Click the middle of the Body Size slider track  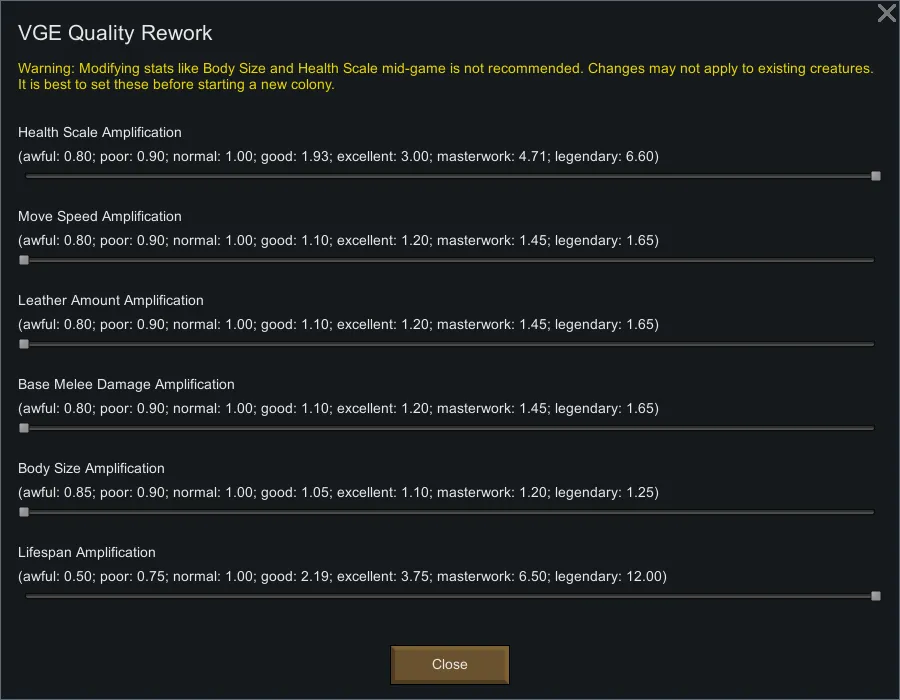(450, 512)
